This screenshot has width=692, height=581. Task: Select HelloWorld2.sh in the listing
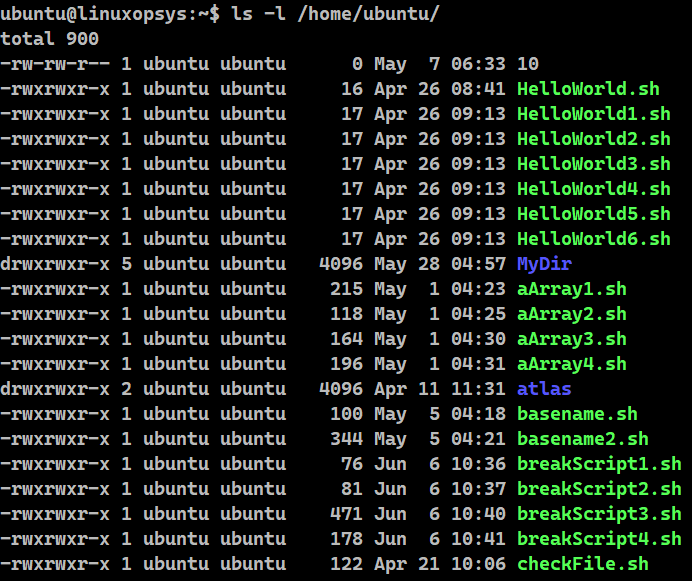tap(594, 139)
